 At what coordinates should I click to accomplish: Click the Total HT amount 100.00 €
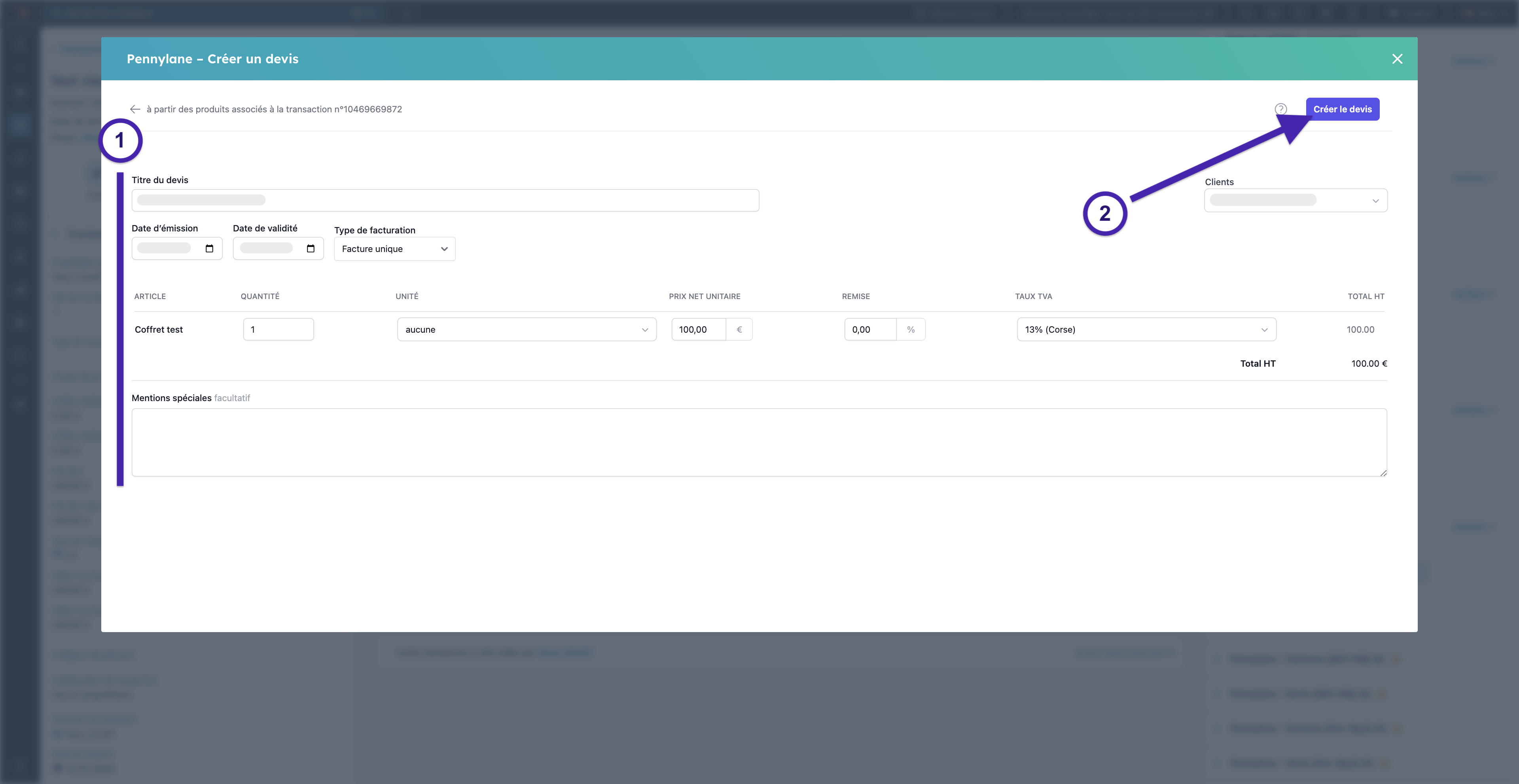click(x=1369, y=364)
